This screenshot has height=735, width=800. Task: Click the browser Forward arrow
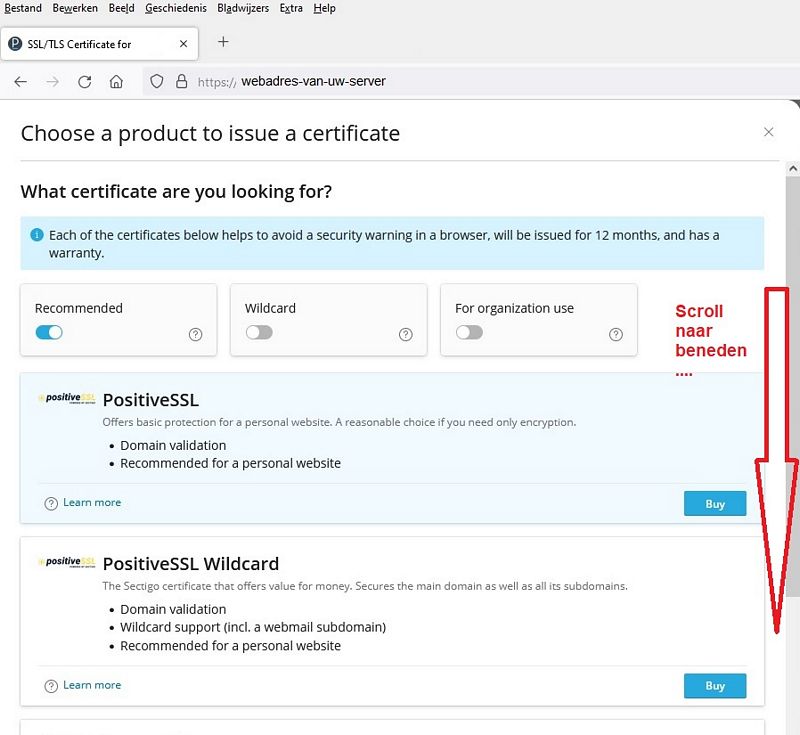pyautogui.click(x=53, y=82)
